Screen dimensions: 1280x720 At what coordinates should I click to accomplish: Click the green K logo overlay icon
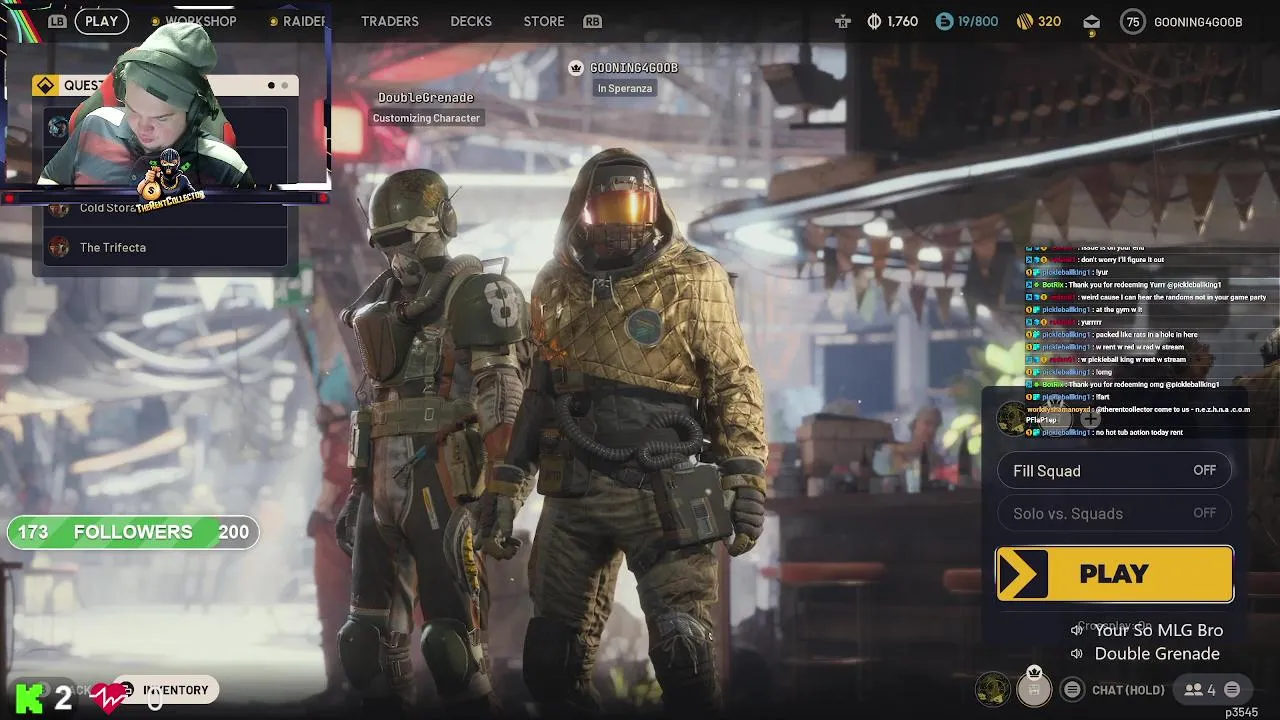point(28,697)
